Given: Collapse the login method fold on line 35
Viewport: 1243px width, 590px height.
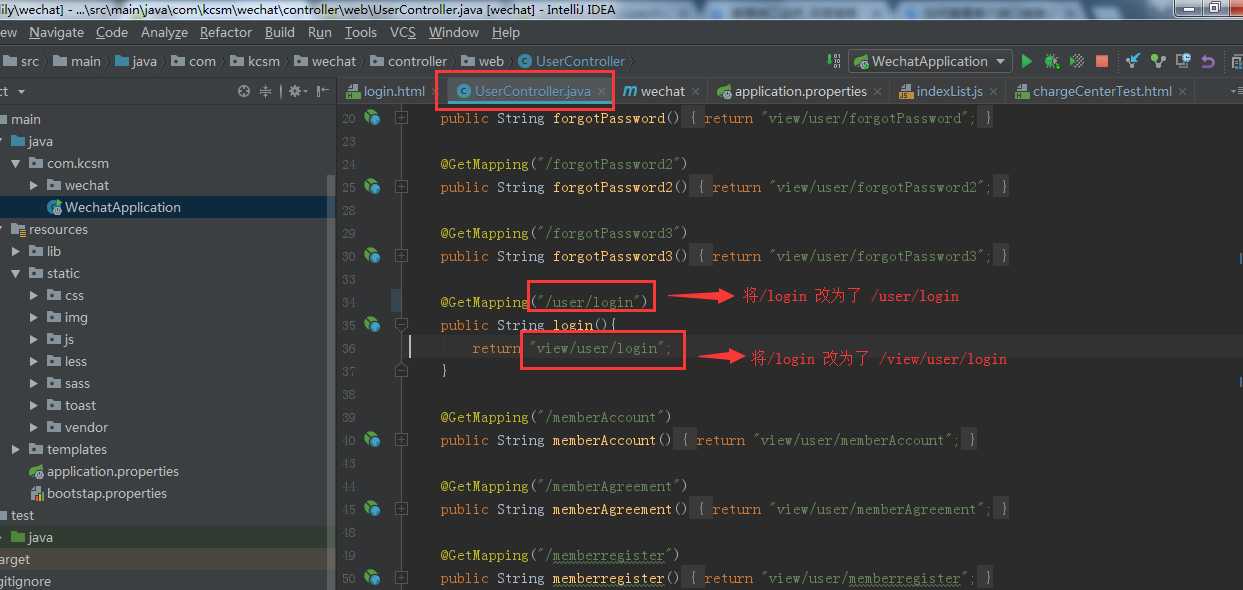Looking at the screenshot, I should (x=401, y=325).
